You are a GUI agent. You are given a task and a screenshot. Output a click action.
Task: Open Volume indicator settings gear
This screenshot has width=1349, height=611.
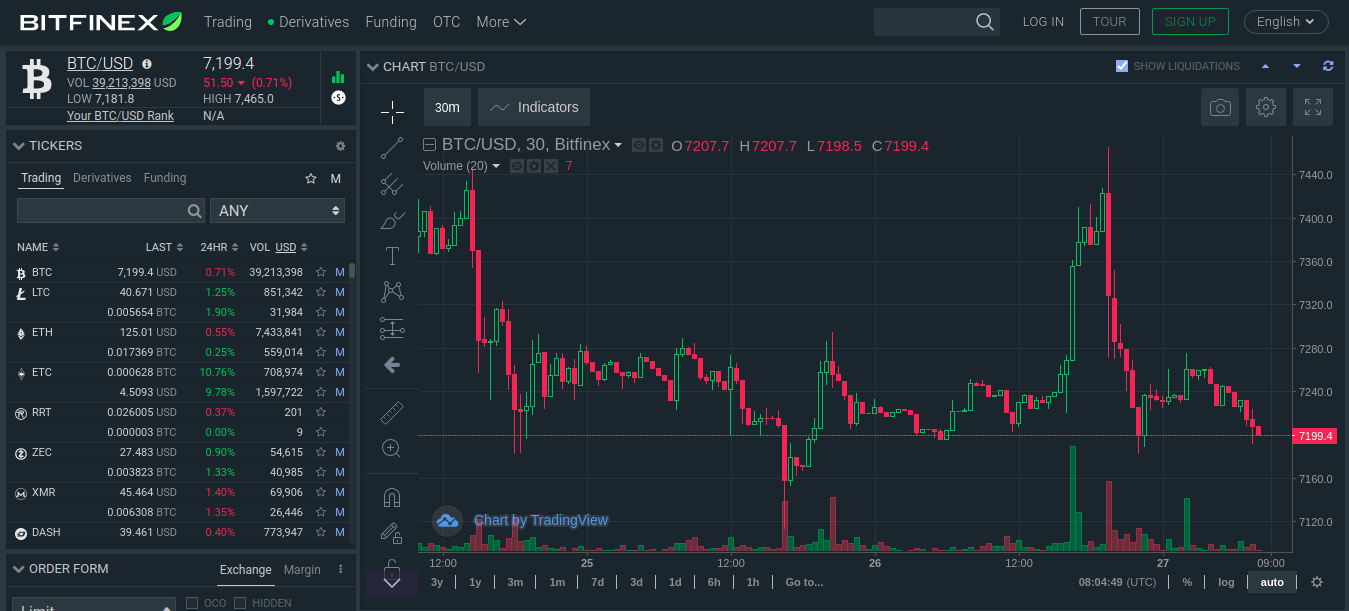coord(533,166)
